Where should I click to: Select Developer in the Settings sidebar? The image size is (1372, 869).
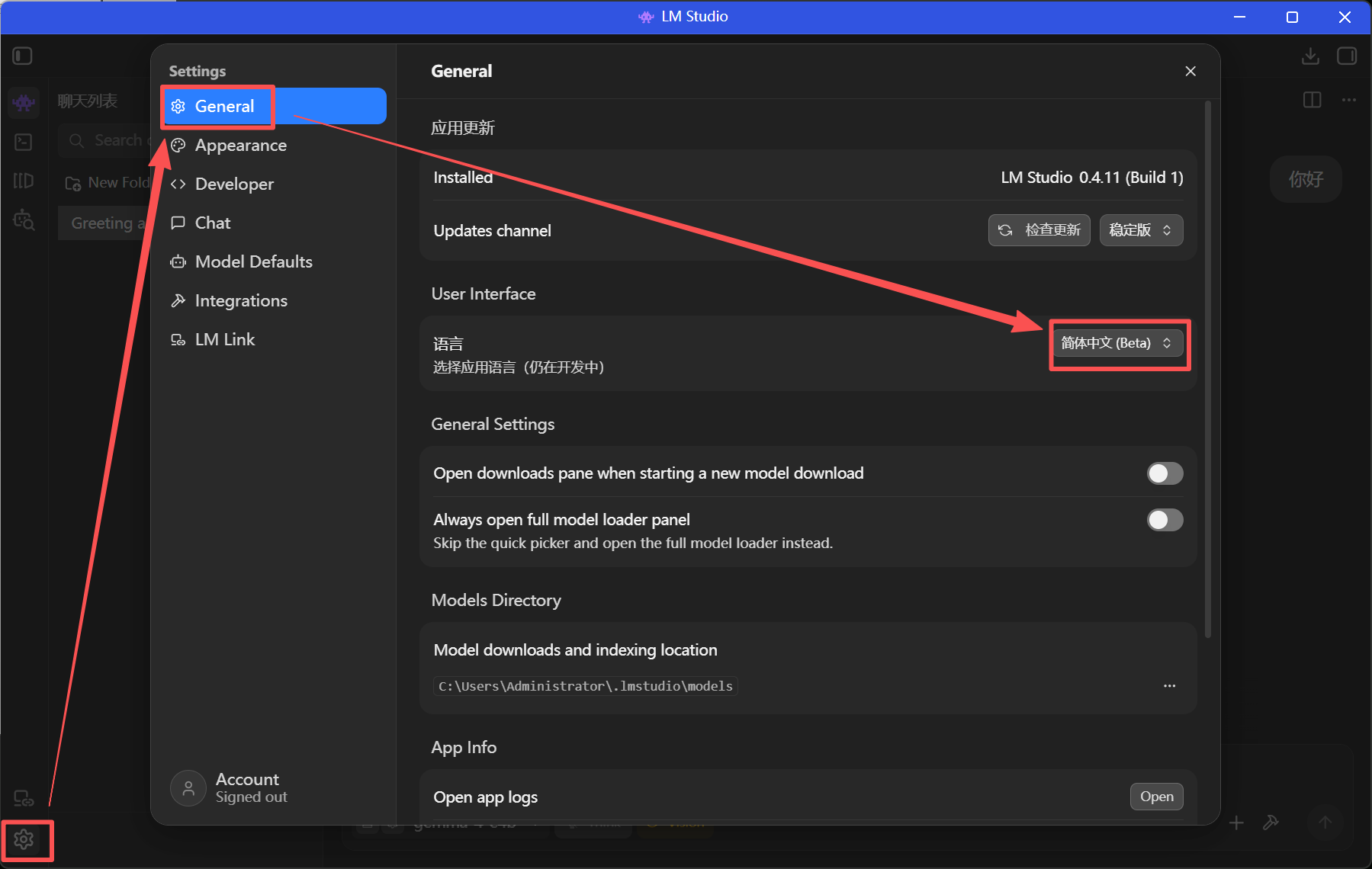coord(274,184)
